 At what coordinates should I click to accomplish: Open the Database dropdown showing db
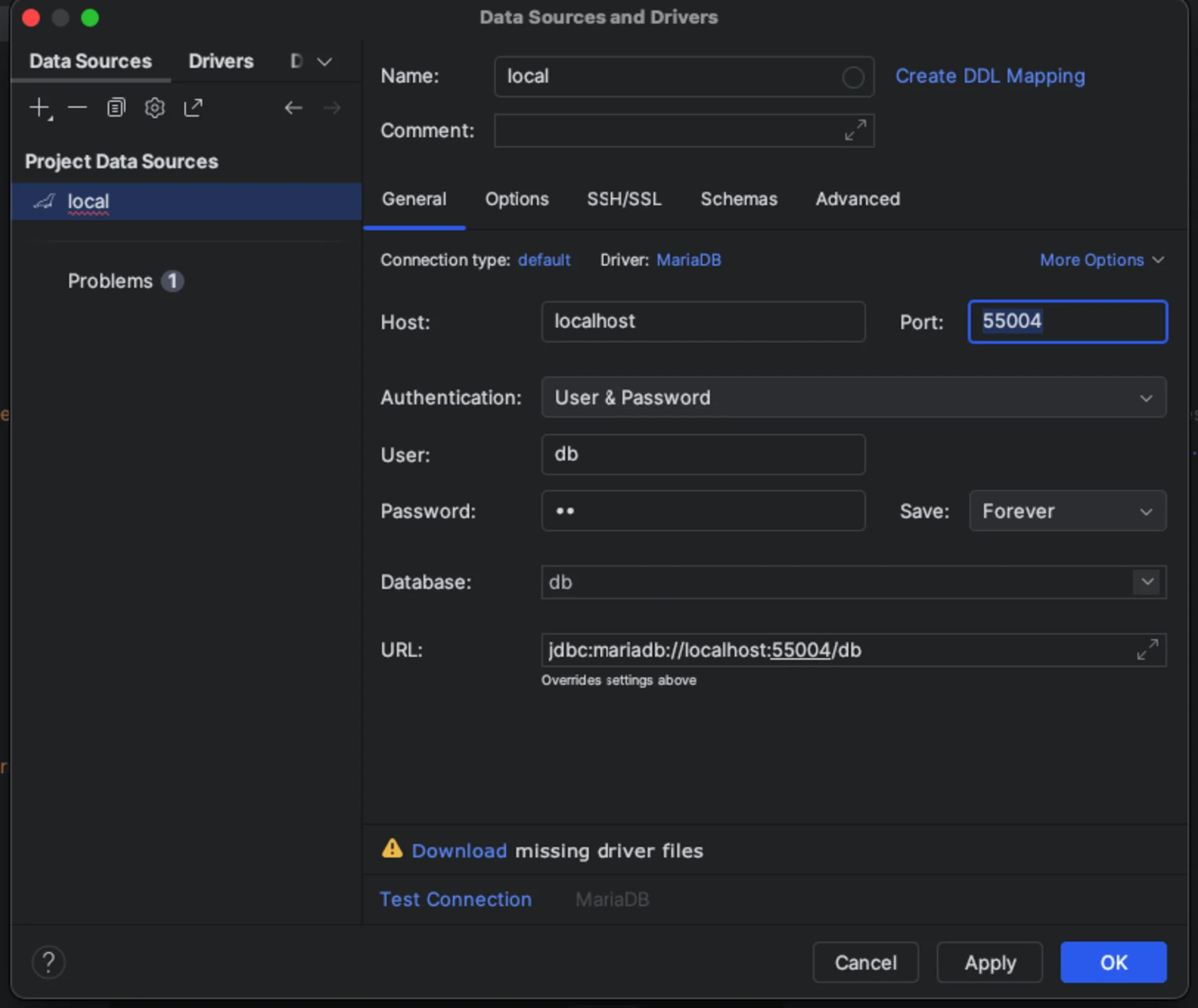coord(1147,582)
